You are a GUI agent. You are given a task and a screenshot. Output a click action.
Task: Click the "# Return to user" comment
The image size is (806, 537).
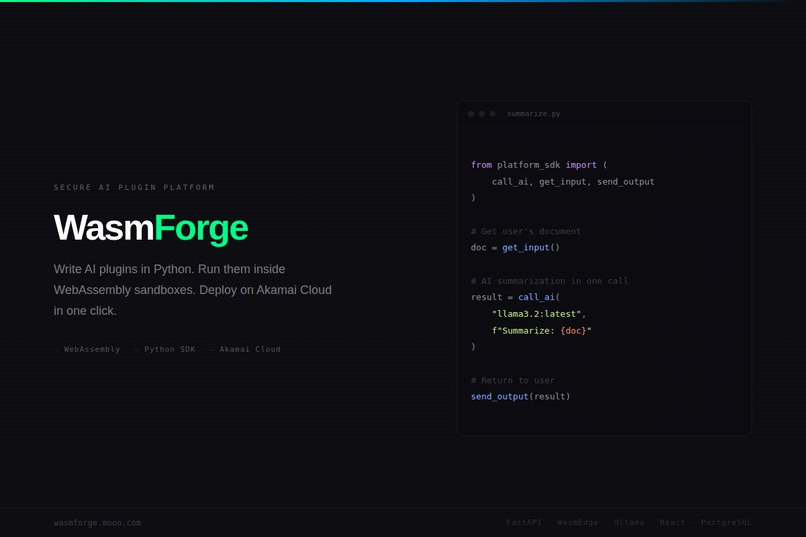[512, 380]
